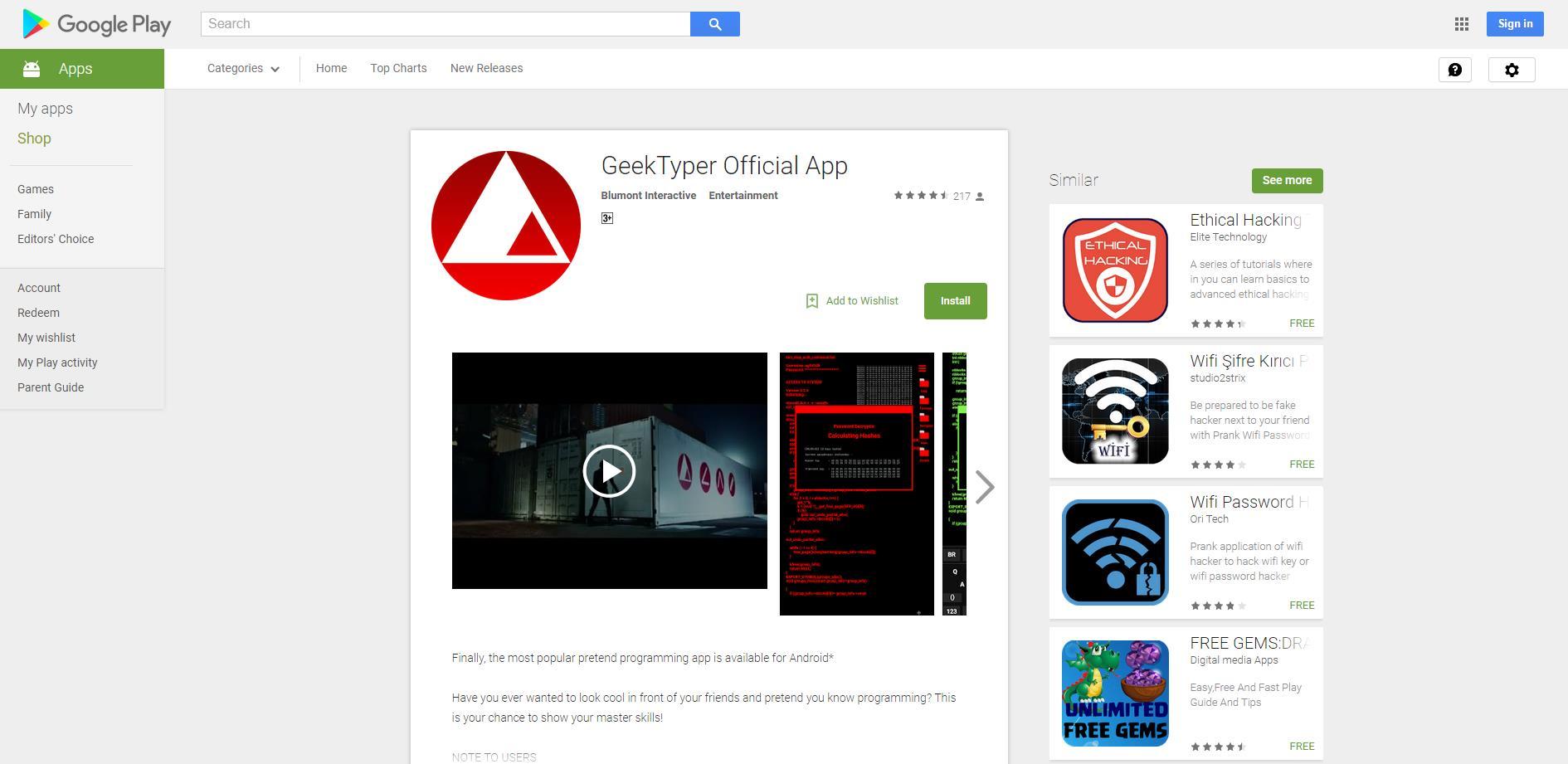Click the 3+ content rating badge
Screen dimensions: 1568x764
click(607, 218)
